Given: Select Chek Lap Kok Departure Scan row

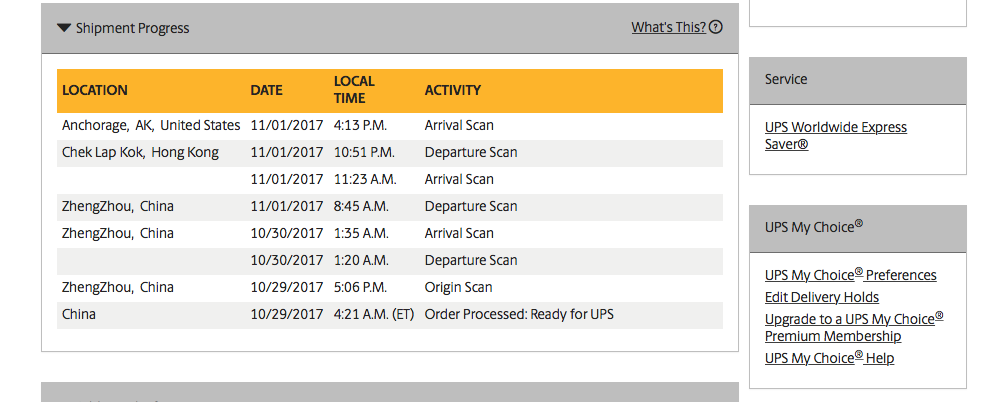Looking at the screenshot, I should pyautogui.click(x=390, y=153).
